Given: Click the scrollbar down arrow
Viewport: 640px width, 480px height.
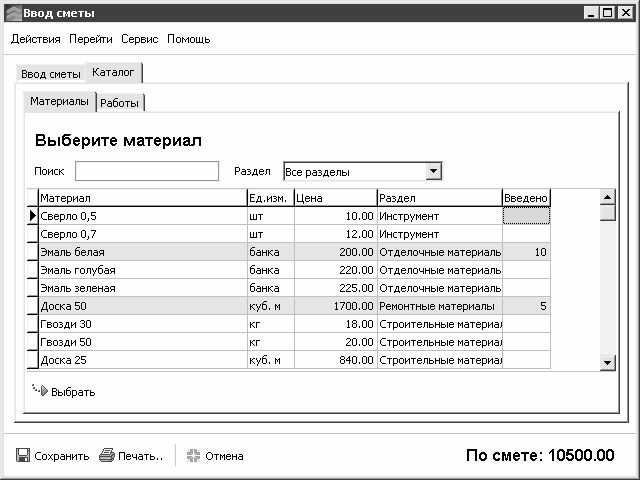Looking at the screenshot, I should click(607, 362).
